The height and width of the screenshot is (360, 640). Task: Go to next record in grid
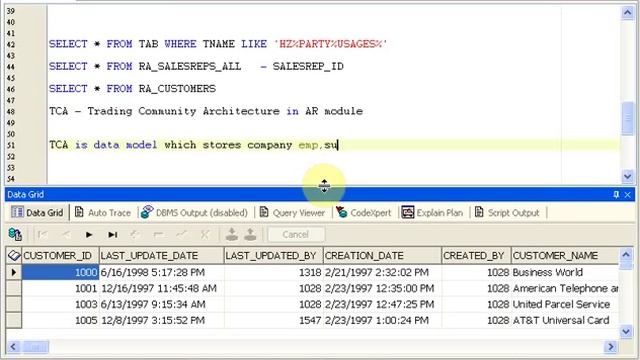pyautogui.click(x=89, y=234)
